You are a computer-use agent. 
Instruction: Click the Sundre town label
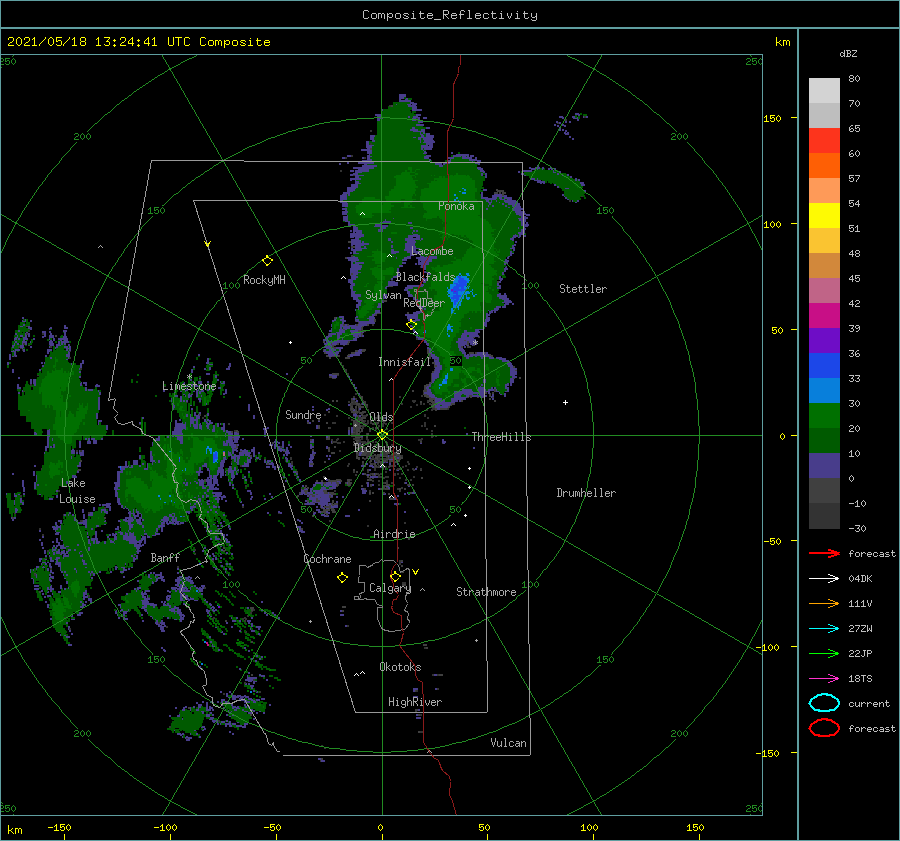point(303,415)
